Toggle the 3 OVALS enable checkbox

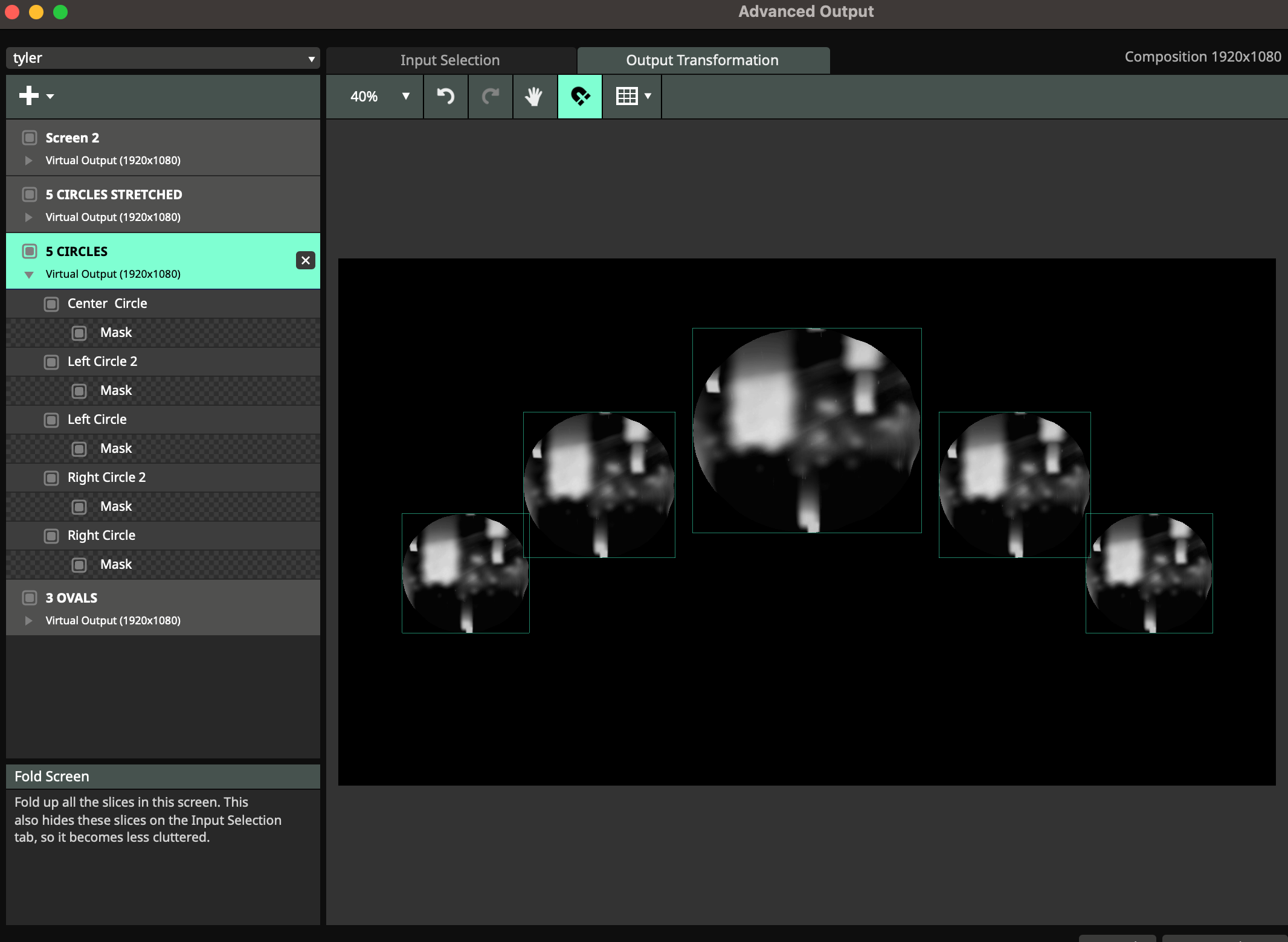coord(30,598)
